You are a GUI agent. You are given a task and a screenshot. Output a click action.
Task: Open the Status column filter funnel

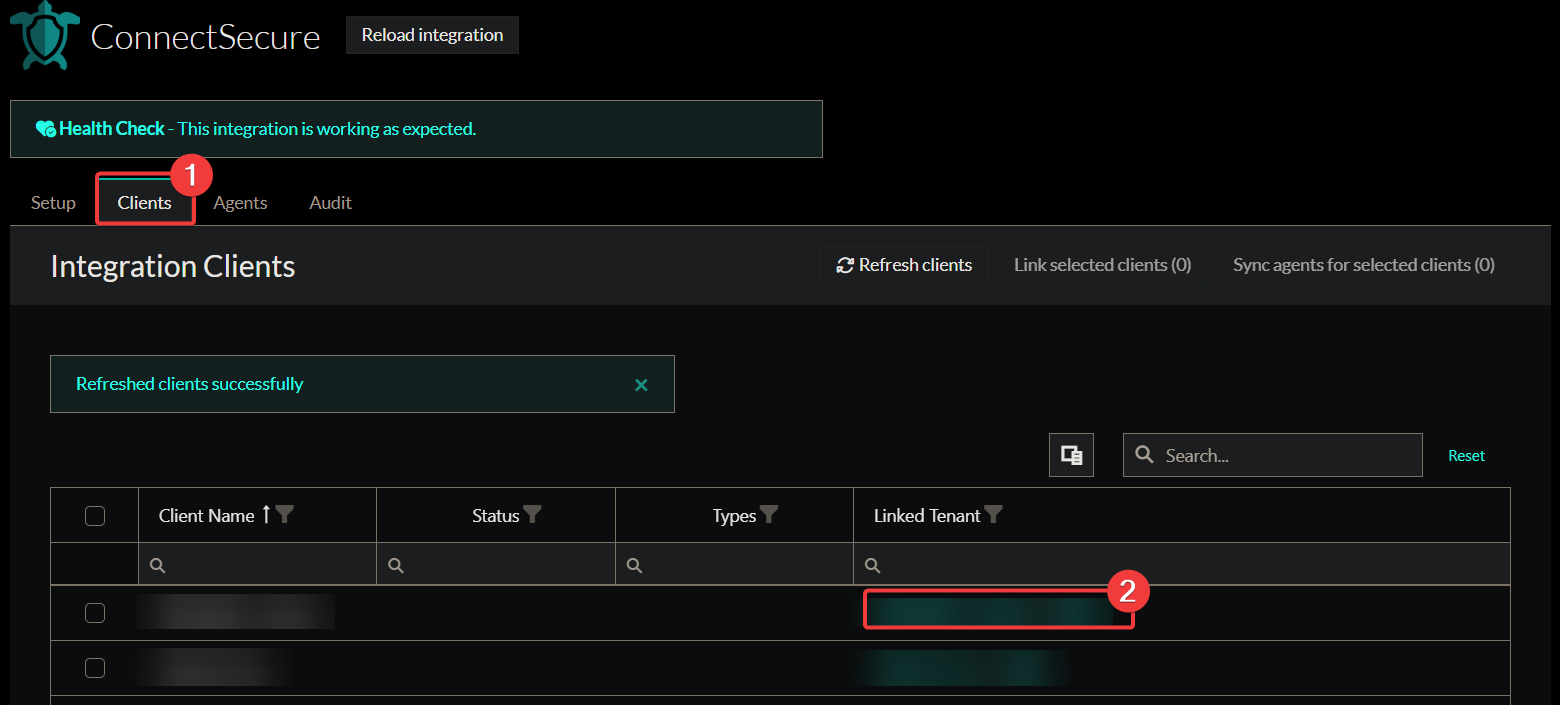tap(533, 514)
